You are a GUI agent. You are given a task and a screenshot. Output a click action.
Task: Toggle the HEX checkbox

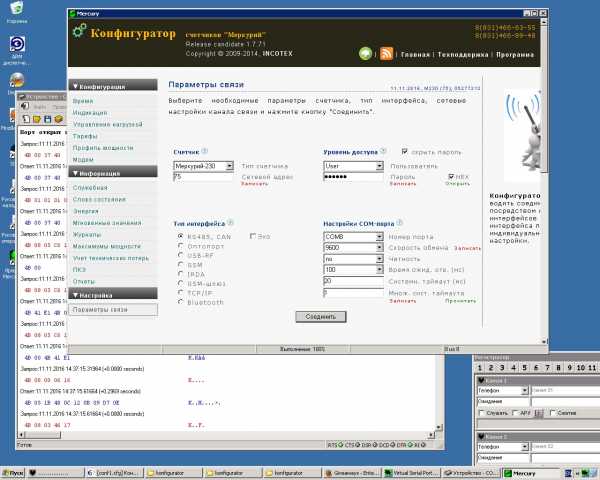click(x=450, y=176)
